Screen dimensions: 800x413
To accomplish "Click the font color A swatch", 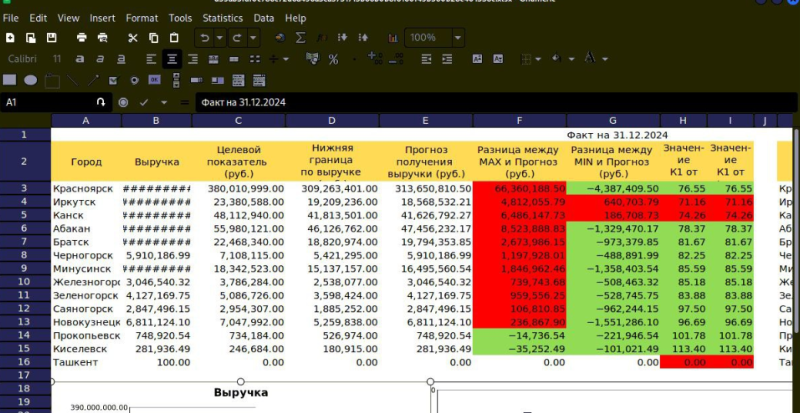I will pos(590,58).
